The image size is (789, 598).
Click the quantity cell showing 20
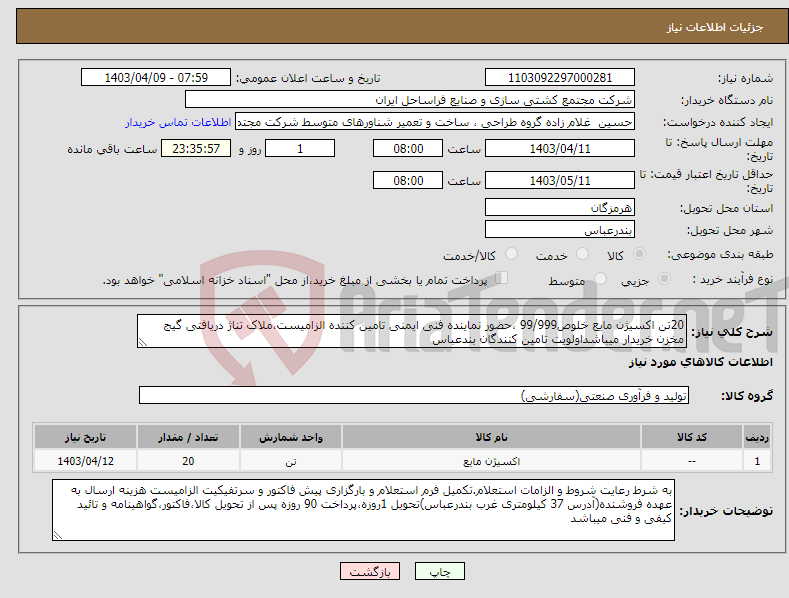[188, 461]
